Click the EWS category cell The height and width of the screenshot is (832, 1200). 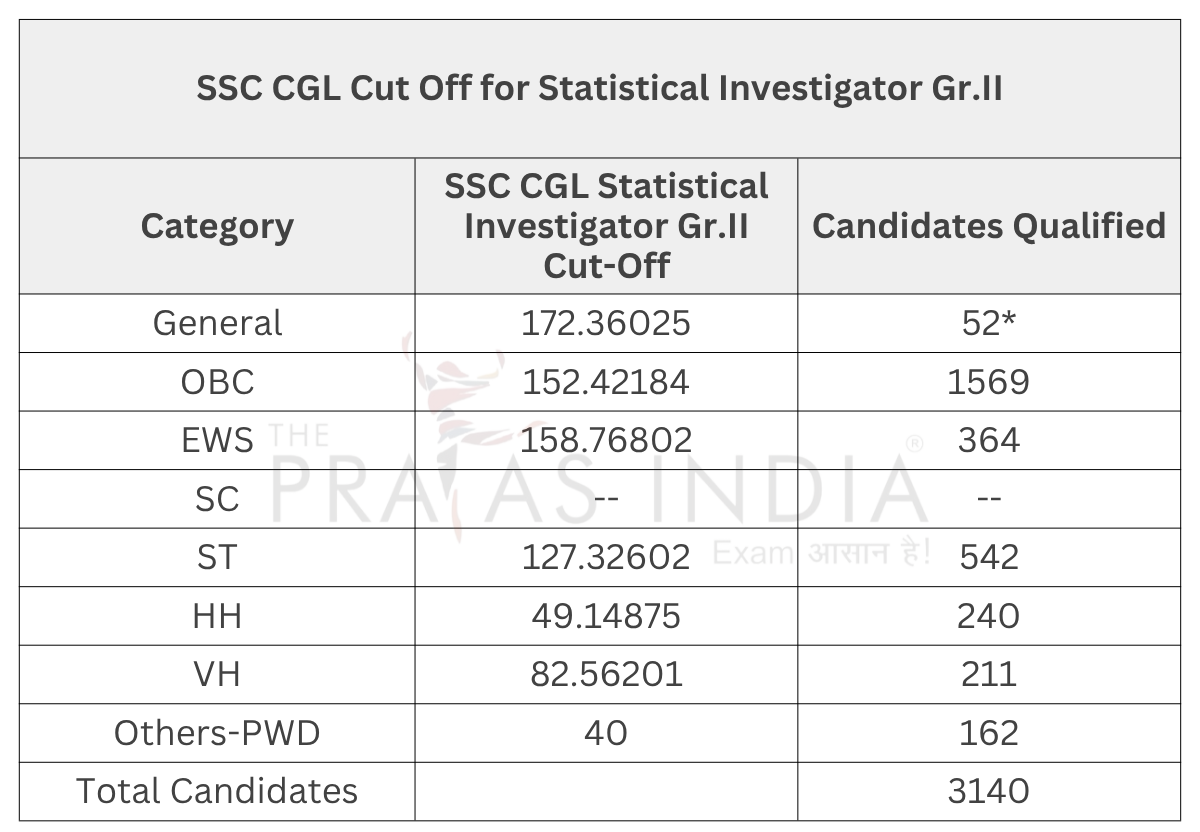click(217, 440)
